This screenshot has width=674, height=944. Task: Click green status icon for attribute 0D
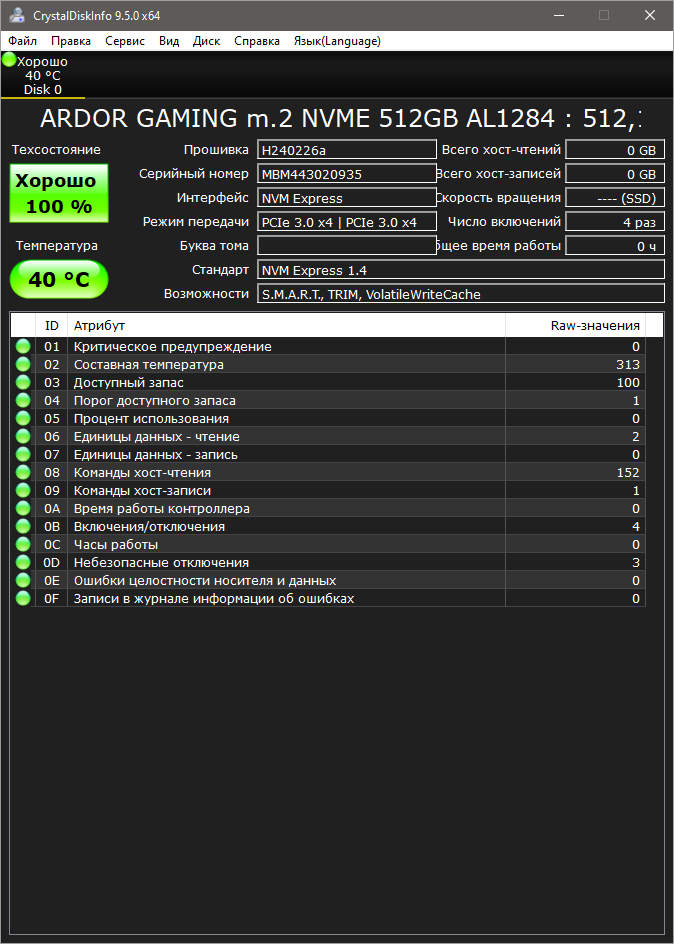pyautogui.click(x=23, y=562)
